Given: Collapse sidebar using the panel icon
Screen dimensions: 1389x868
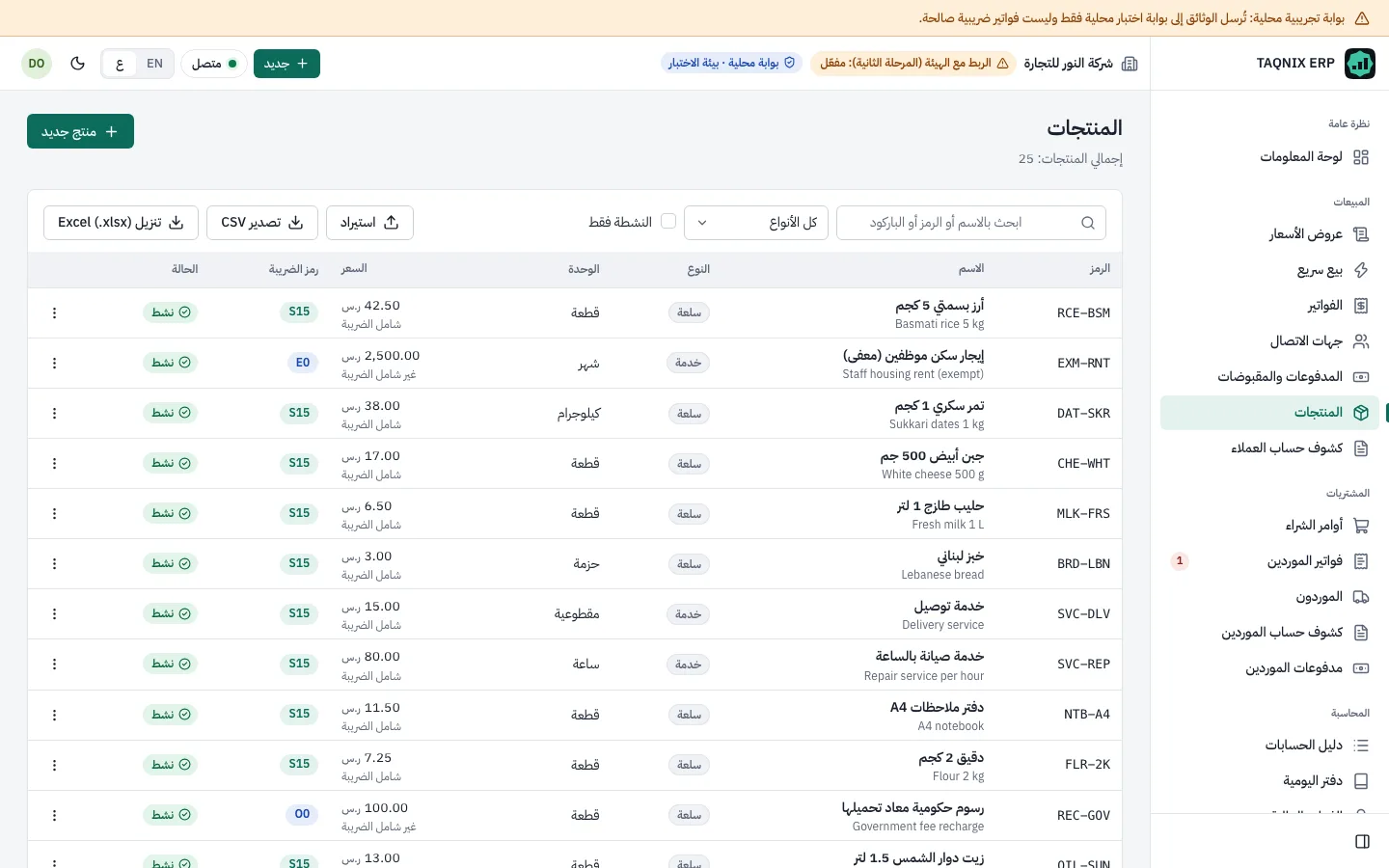Looking at the screenshot, I should [1362, 842].
